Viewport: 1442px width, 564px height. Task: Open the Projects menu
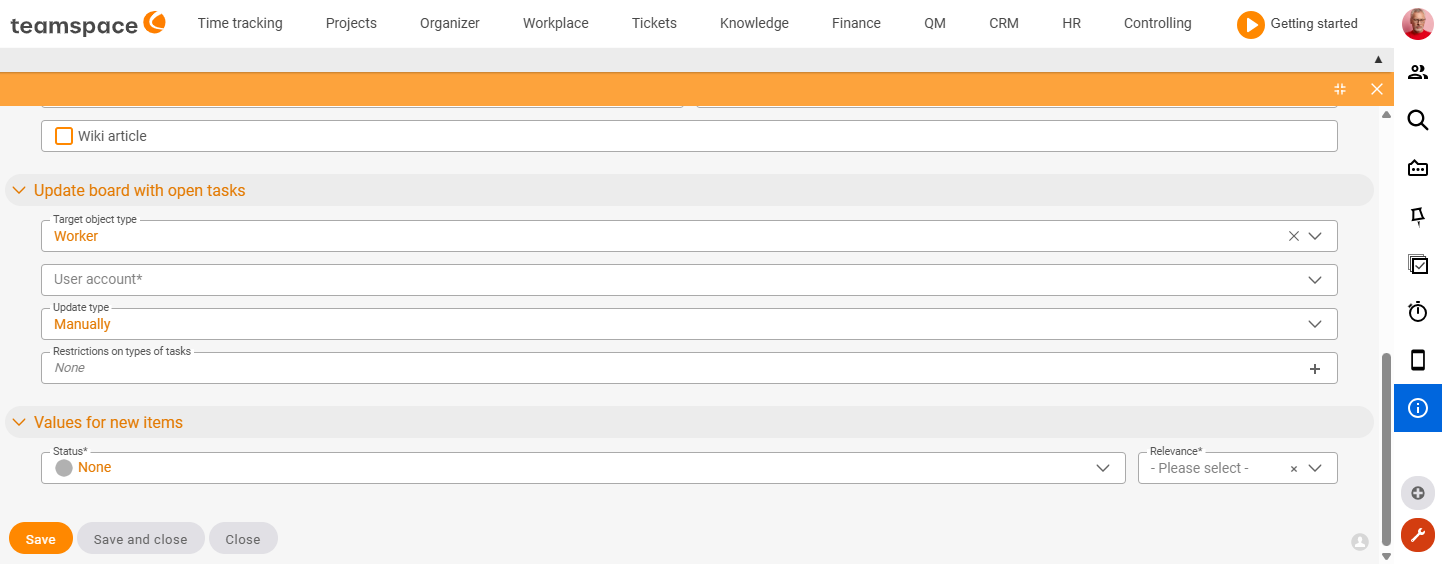[x=351, y=23]
